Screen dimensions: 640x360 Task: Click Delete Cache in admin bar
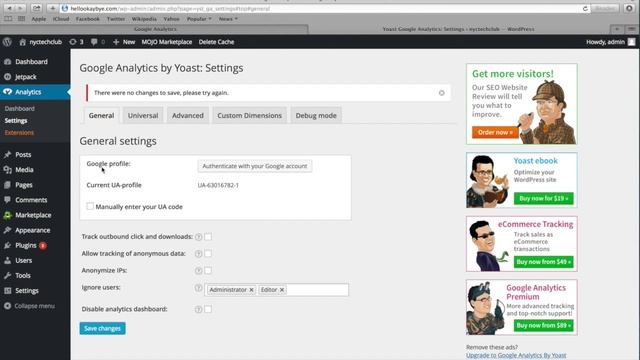[x=216, y=42]
